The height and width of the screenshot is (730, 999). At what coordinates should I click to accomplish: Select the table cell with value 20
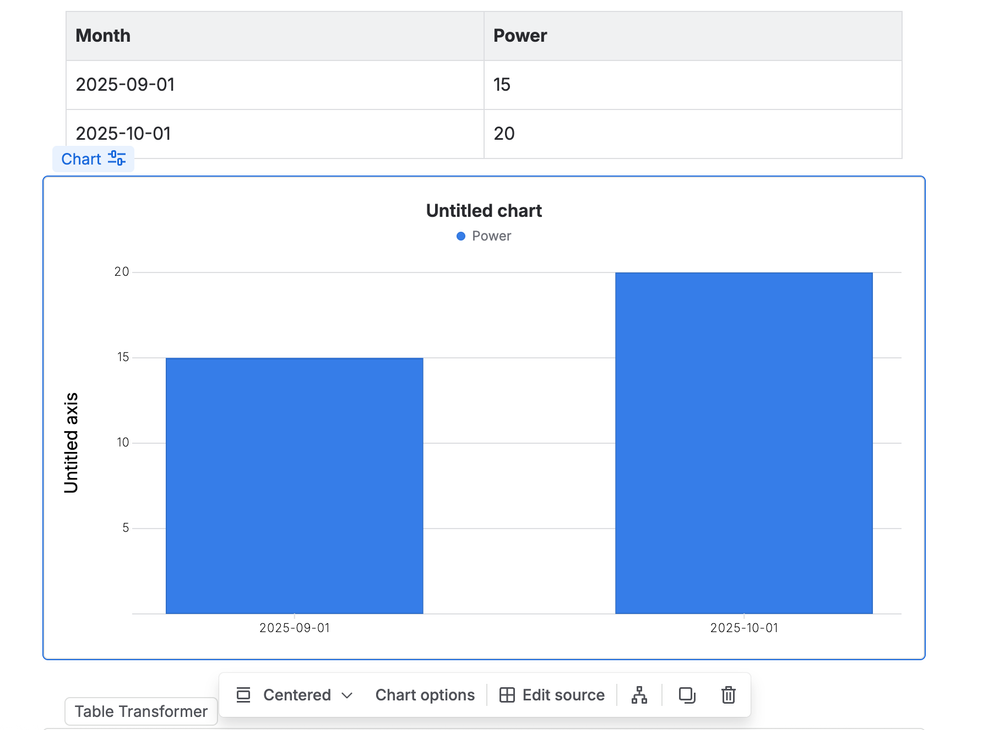pyautogui.click(x=693, y=134)
